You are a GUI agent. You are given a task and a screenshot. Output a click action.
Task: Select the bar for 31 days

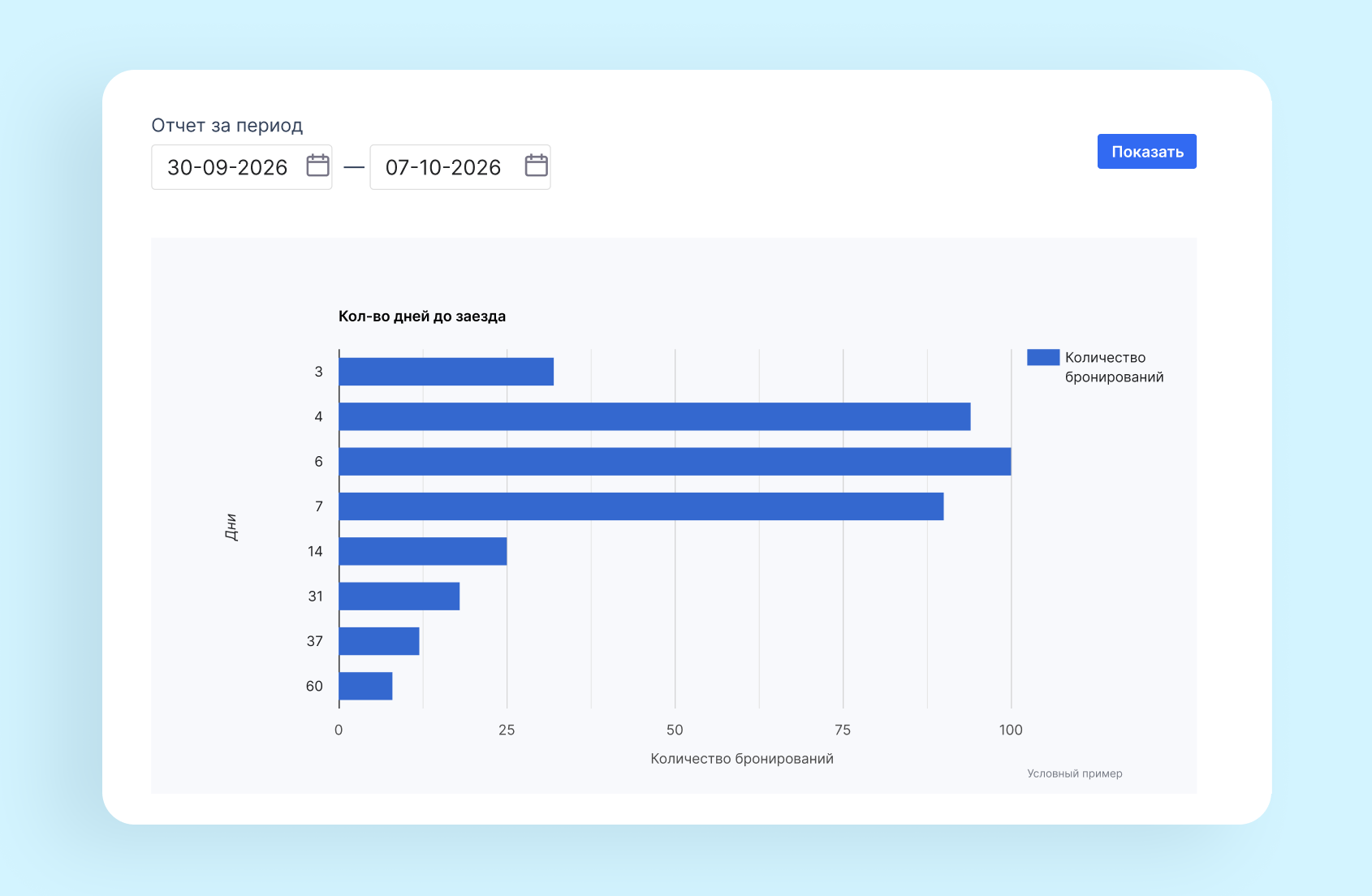click(399, 596)
